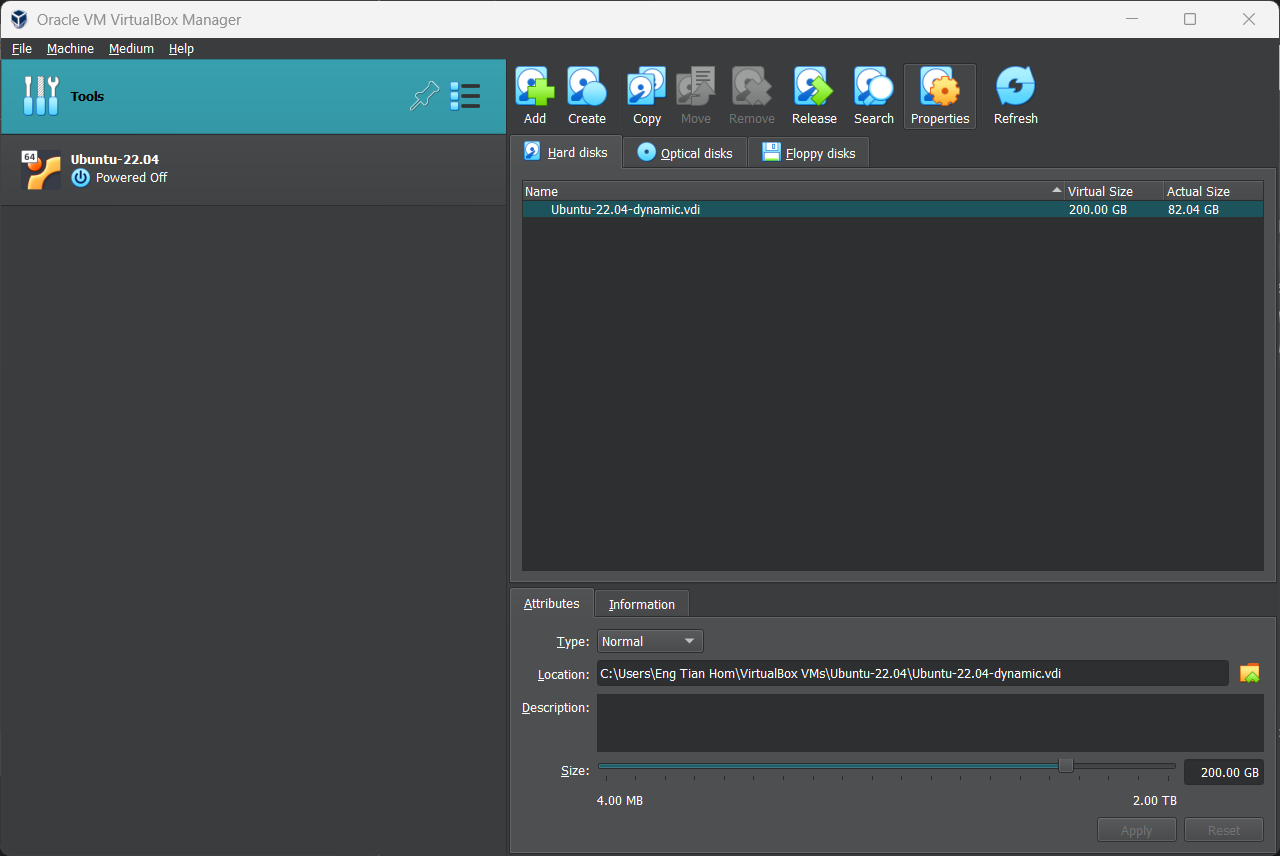This screenshot has width=1280, height=856.
Task: Refresh the media list
Action: (x=1015, y=97)
